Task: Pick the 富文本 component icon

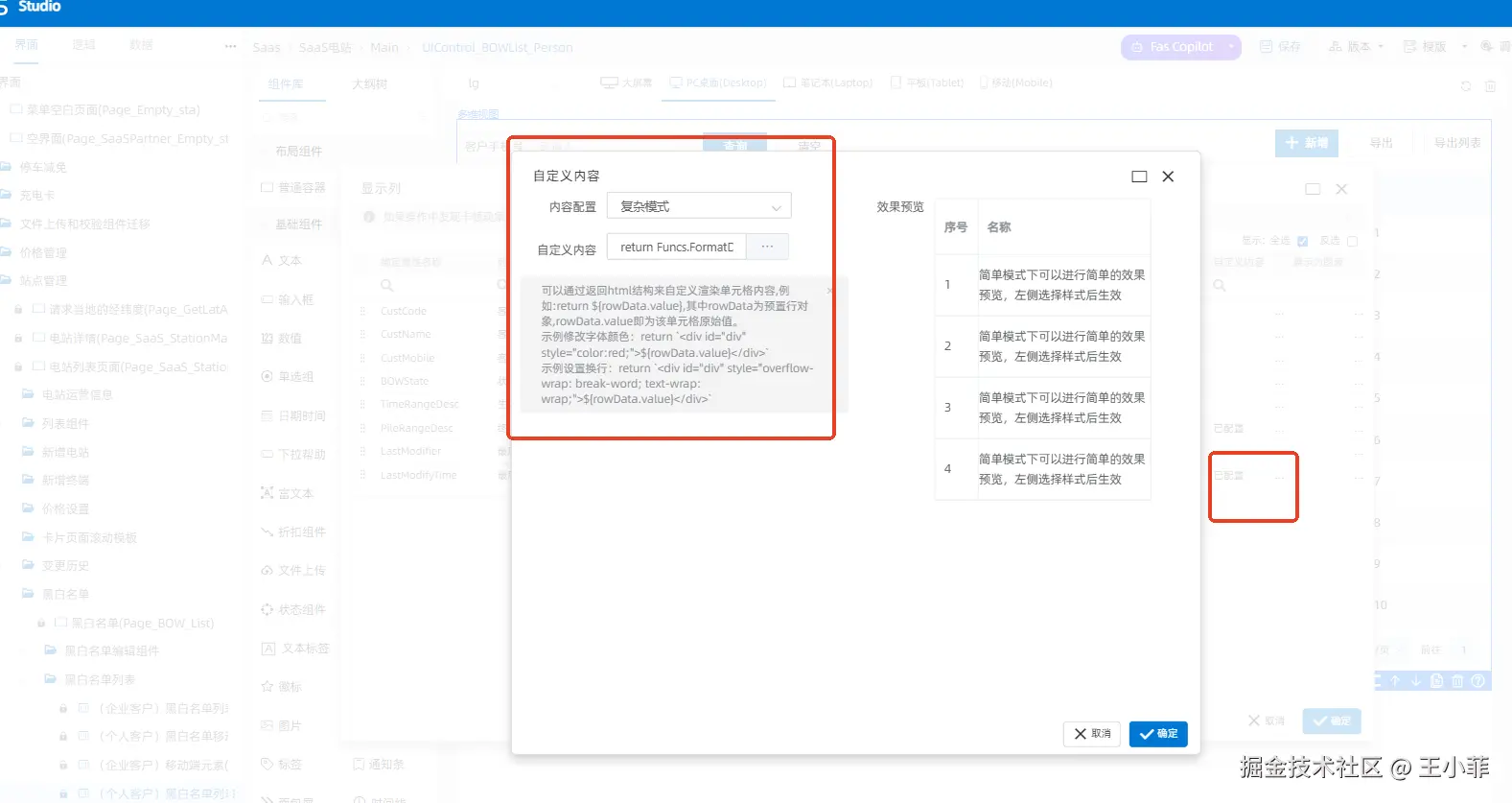Action: coord(268,493)
